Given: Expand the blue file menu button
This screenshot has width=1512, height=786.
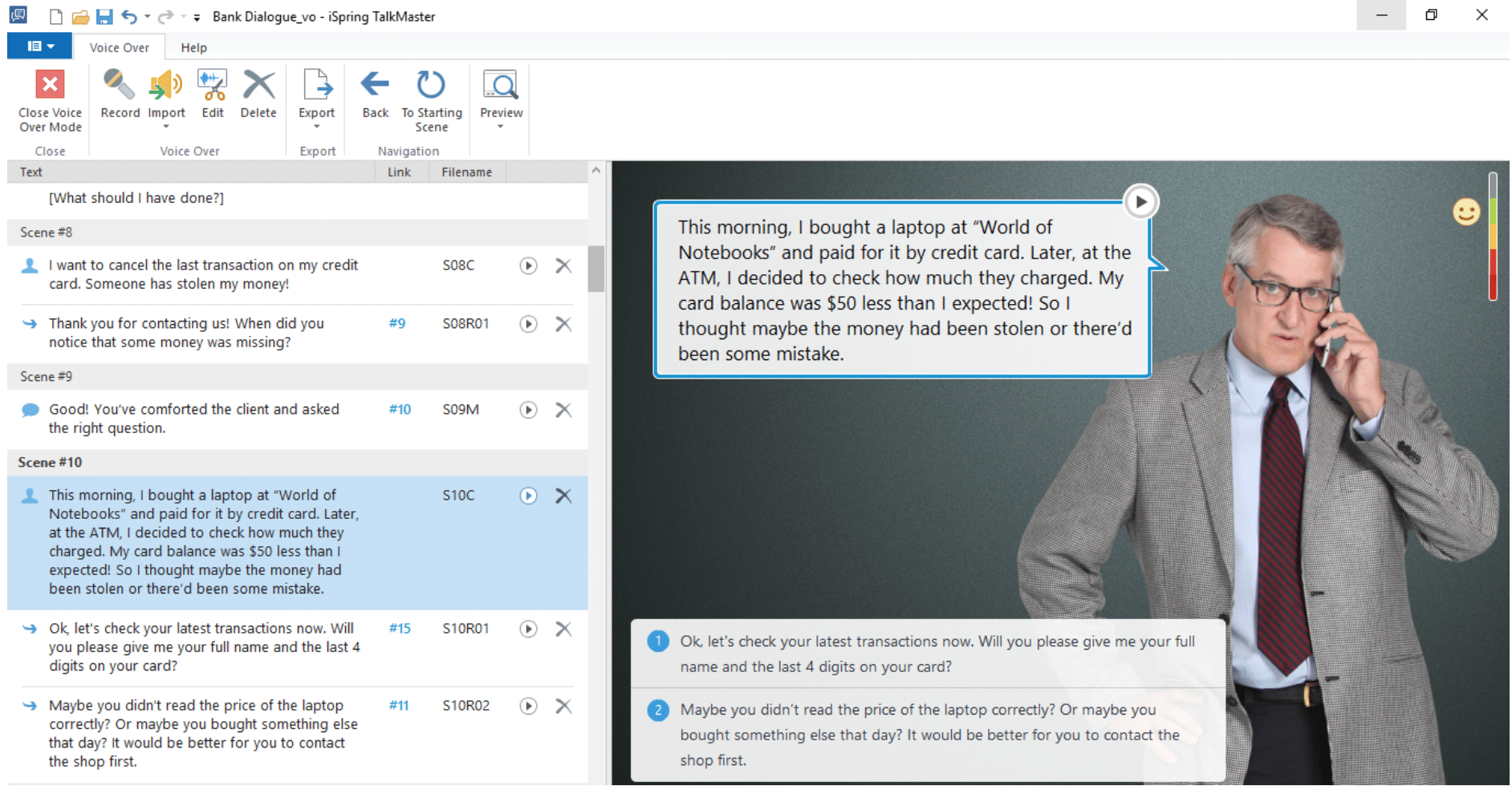Looking at the screenshot, I should click(39, 47).
